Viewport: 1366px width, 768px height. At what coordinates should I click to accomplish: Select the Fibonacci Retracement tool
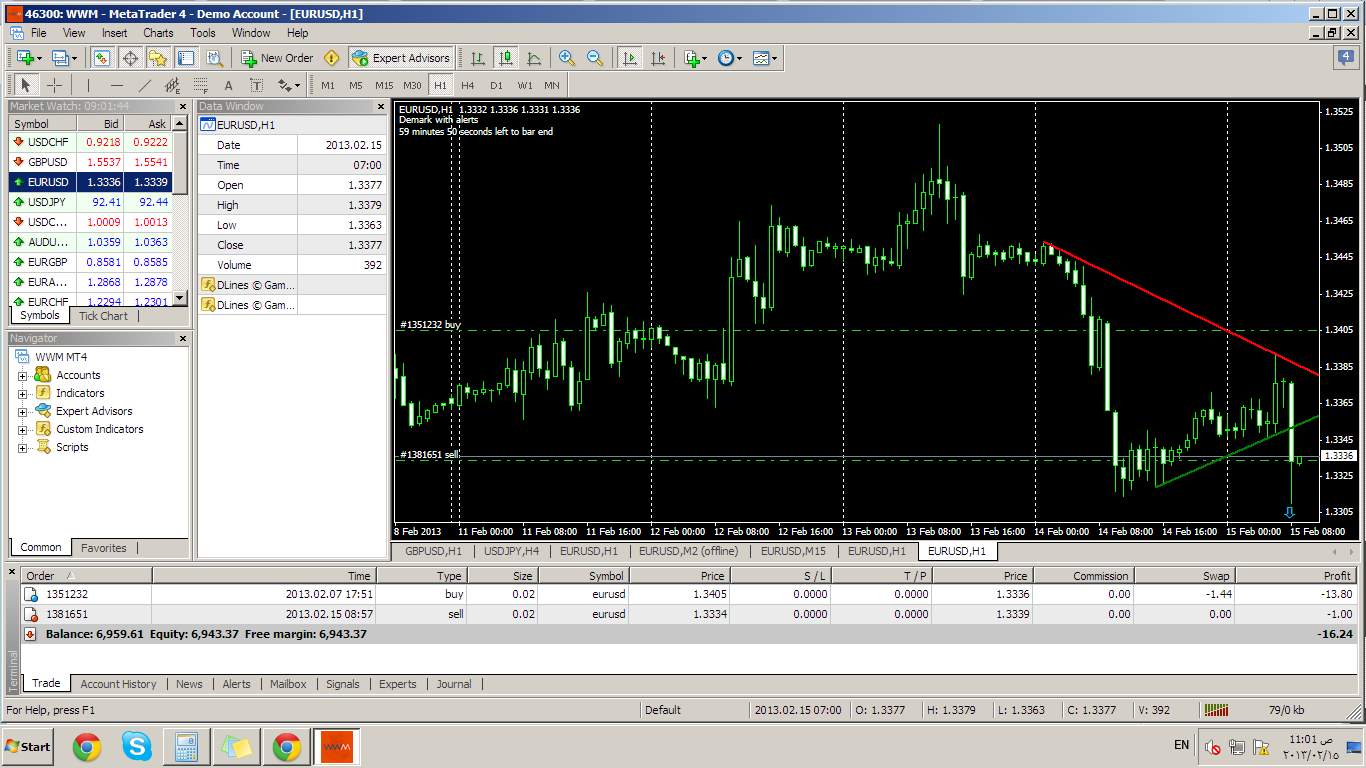(200, 85)
